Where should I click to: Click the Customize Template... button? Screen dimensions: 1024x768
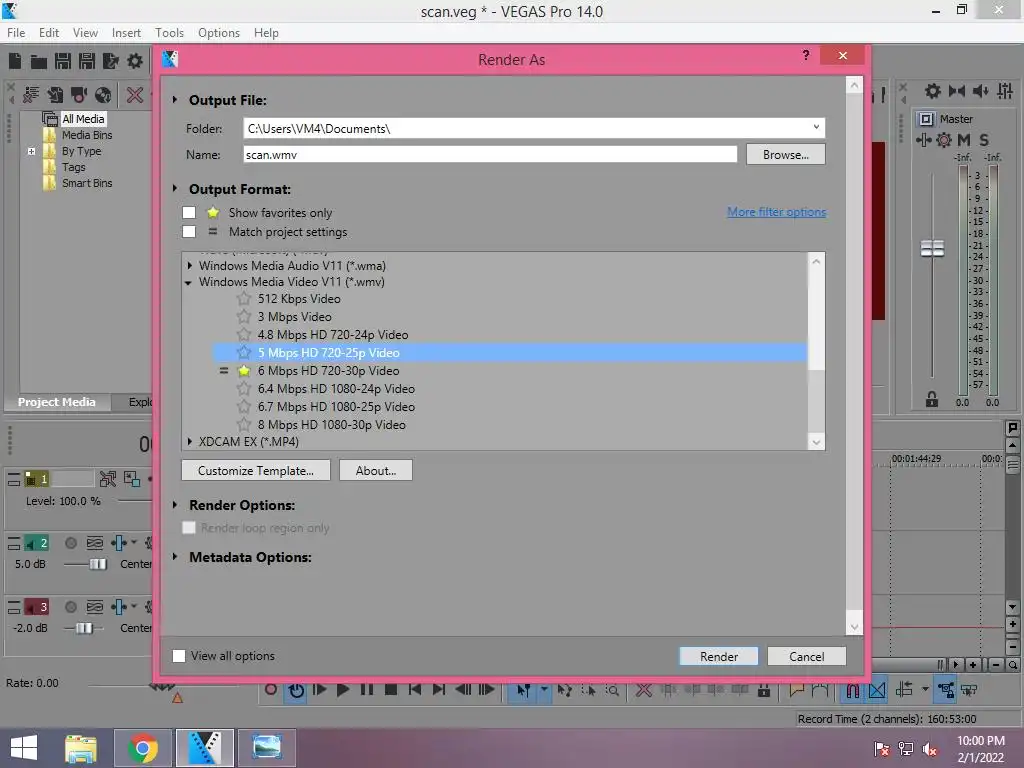pyautogui.click(x=256, y=470)
